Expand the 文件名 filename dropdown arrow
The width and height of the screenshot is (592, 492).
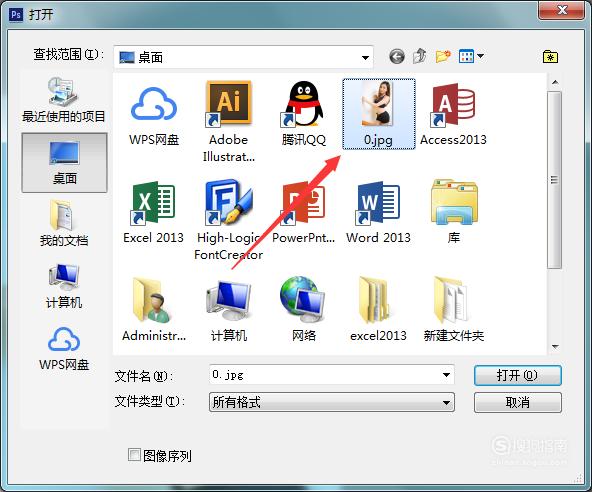pyautogui.click(x=446, y=375)
